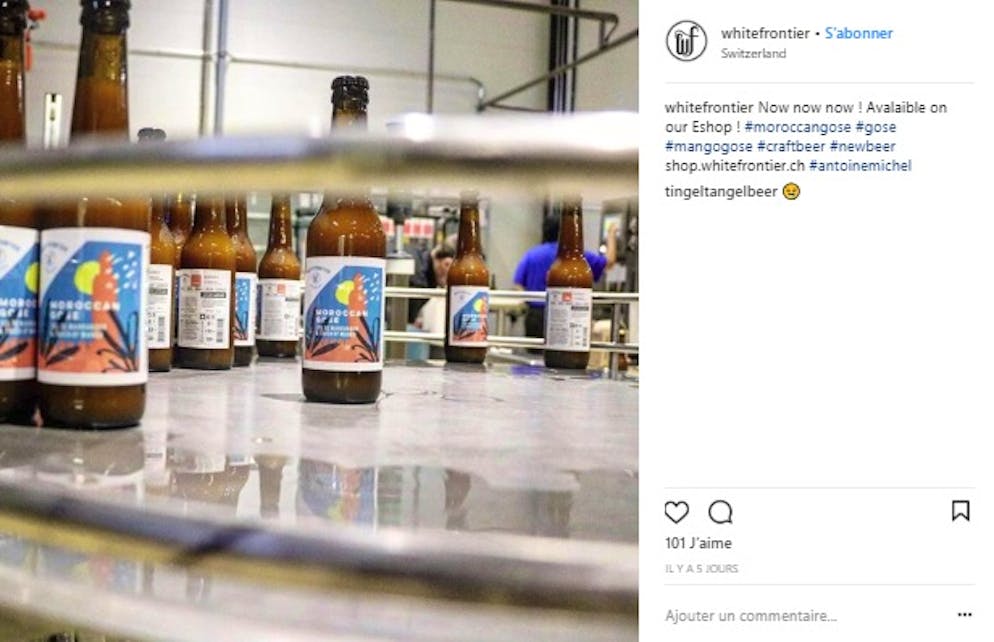Image resolution: width=994 pixels, height=642 pixels.
Task: Open the whitefrontier name in the caption
Action: pos(709,107)
